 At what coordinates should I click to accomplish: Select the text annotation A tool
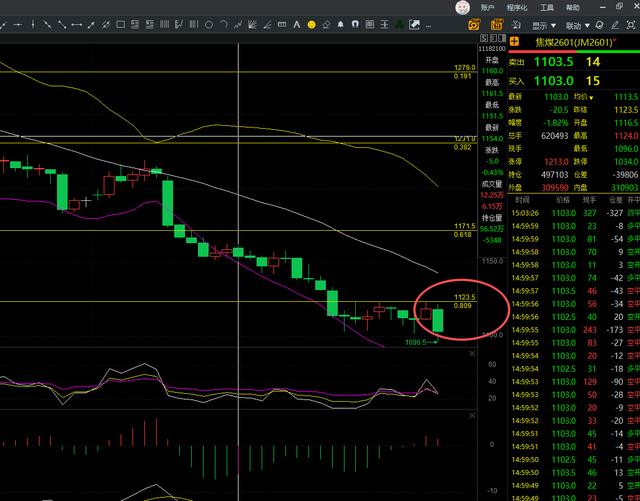tap(297, 25)
